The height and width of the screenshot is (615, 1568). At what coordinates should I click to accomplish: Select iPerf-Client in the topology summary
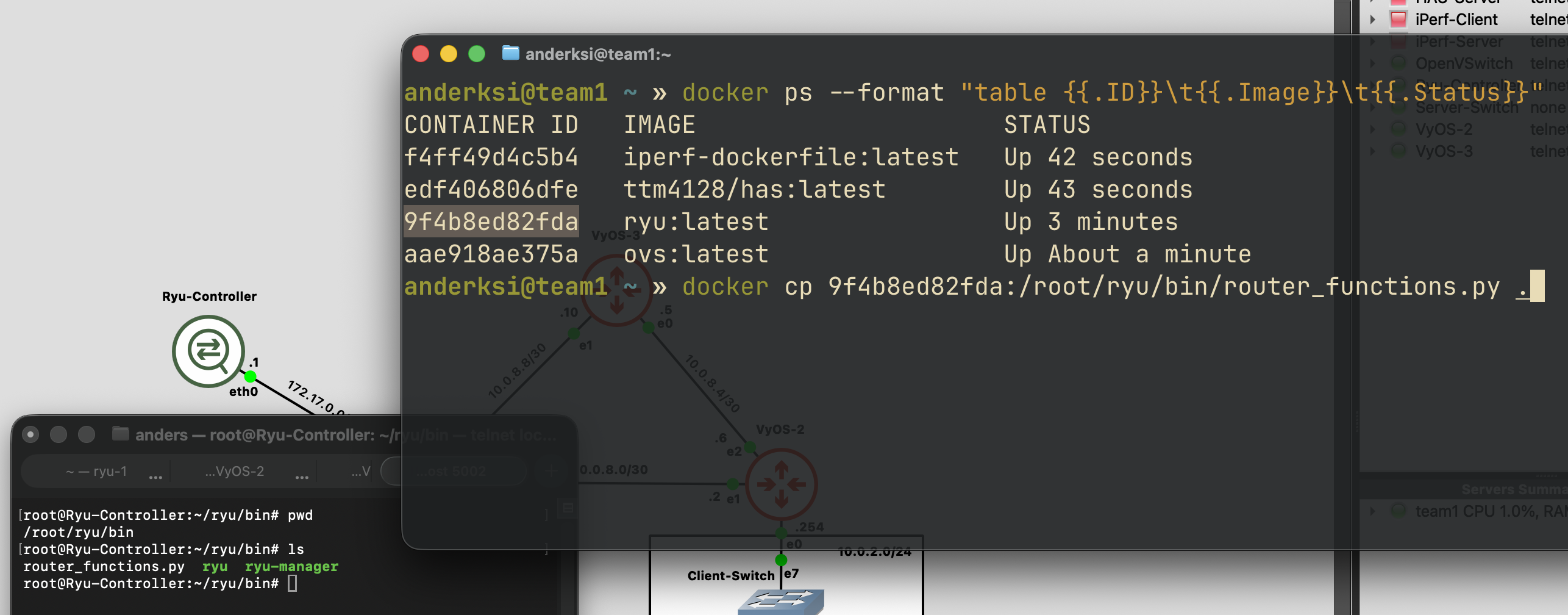(x=1456, y=20)
